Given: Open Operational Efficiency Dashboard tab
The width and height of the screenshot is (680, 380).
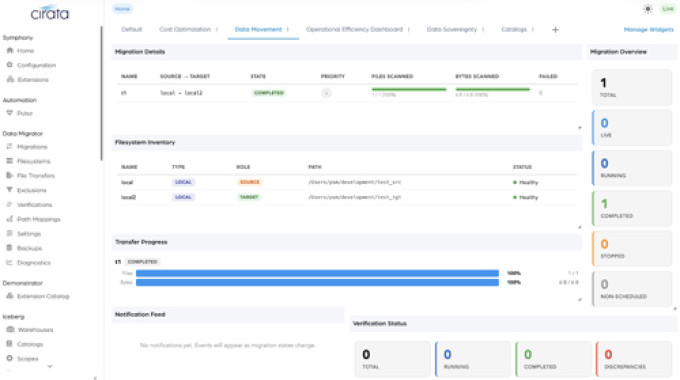Looking at the screenshot, I should coord(354,29).
